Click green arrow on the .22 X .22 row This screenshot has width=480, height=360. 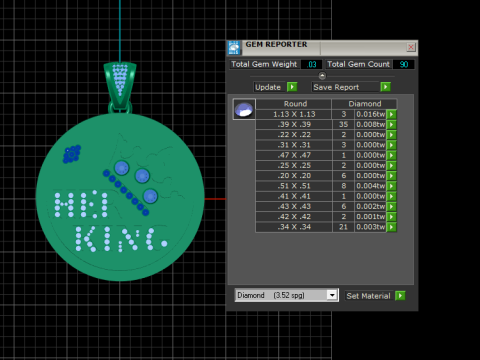[x=392, y=135]
